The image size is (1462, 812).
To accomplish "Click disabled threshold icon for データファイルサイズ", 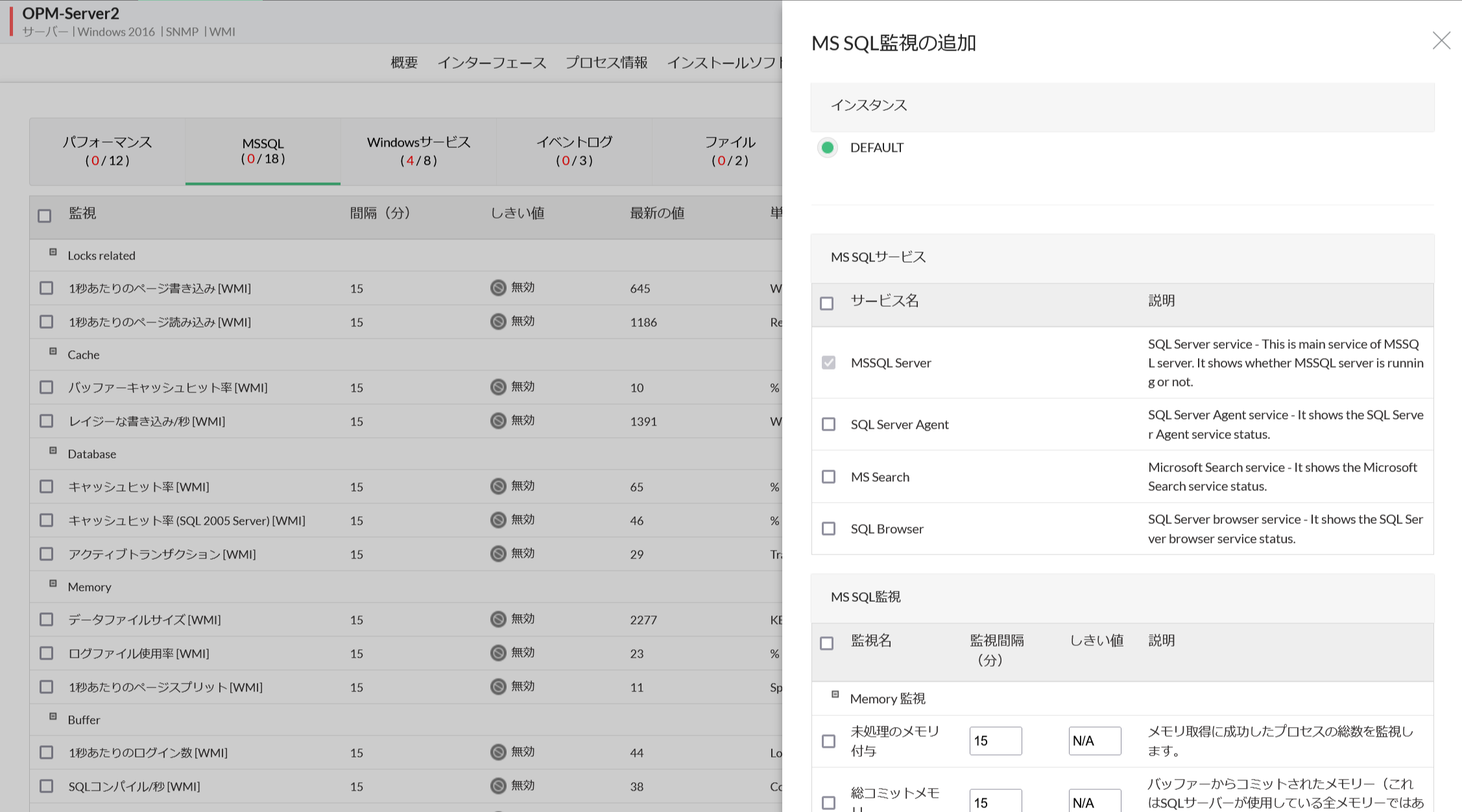I will 498,619.
